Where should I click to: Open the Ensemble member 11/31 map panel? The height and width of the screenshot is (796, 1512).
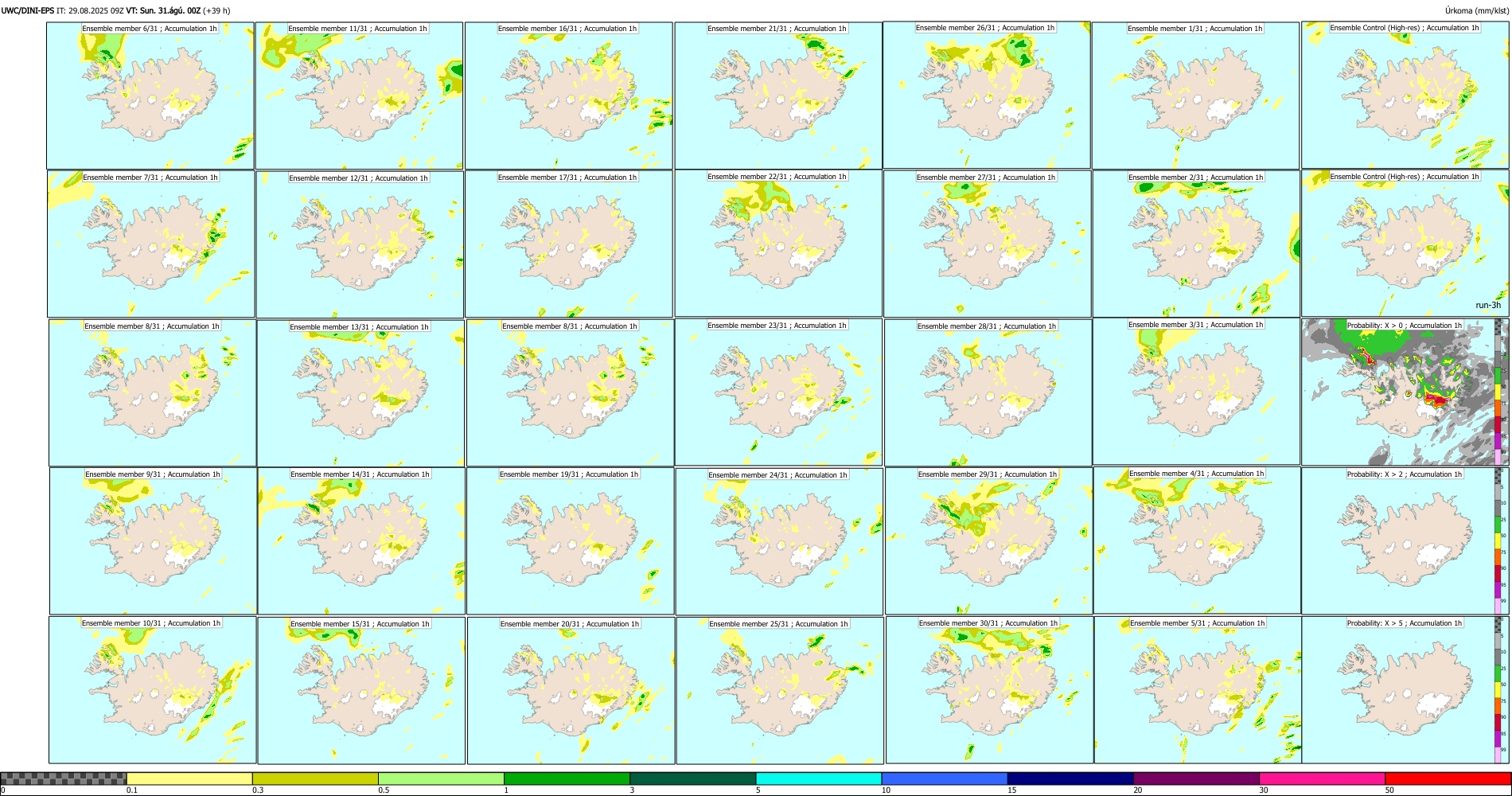tap(359, 96)
